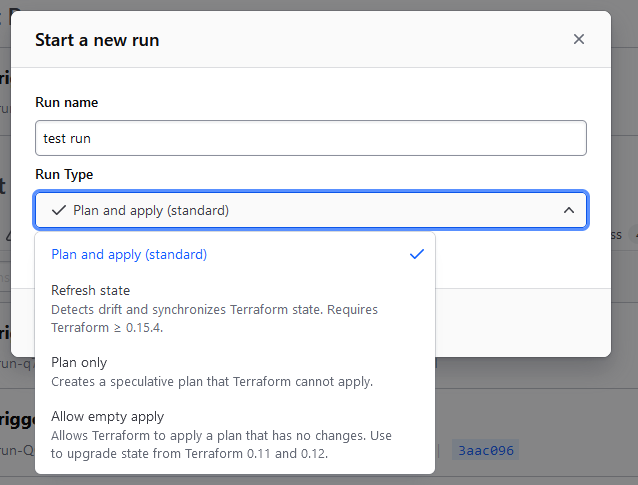Focus the Run name text field

tap(310, 138)
